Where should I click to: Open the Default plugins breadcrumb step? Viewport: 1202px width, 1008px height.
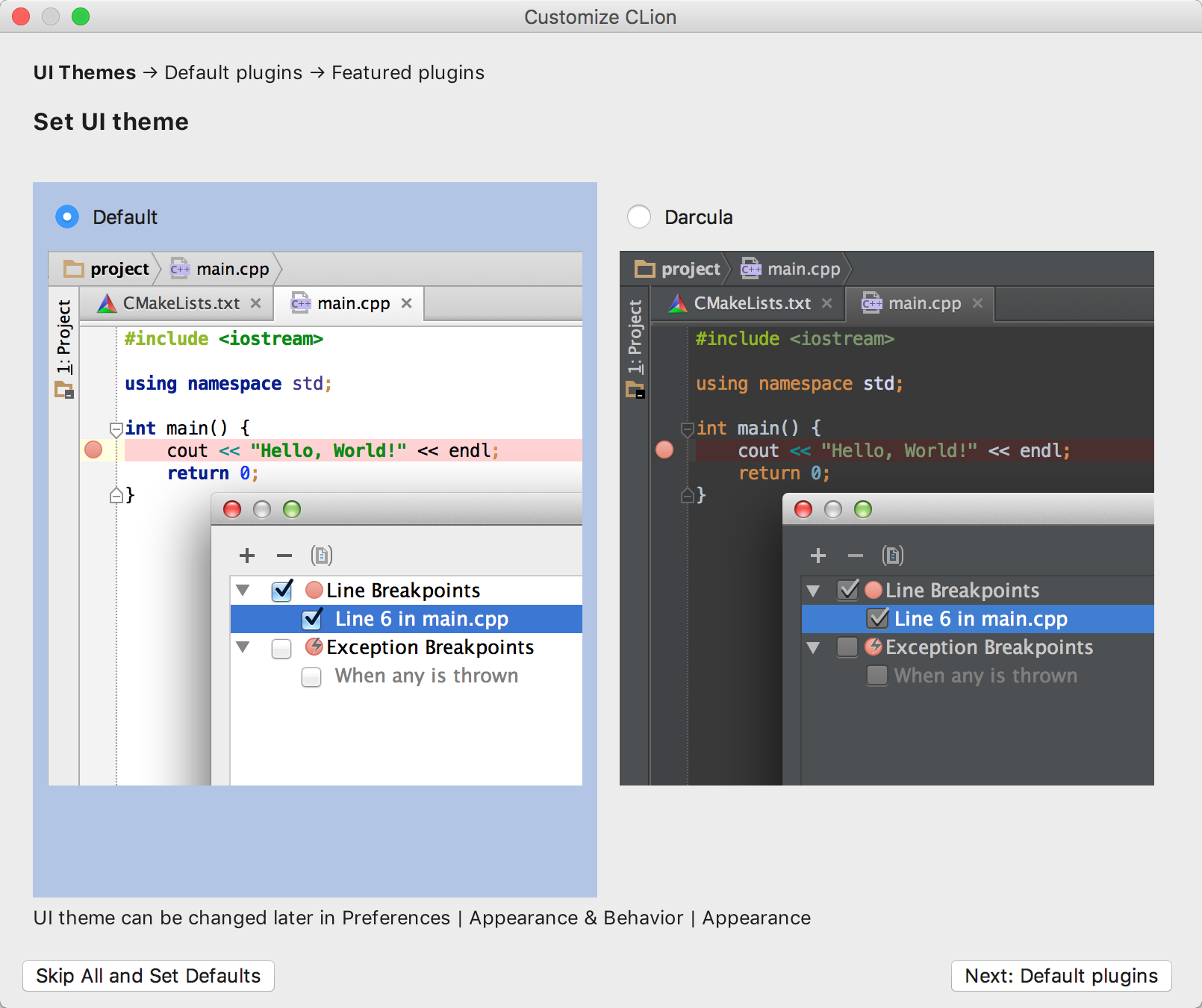point(233,72)
